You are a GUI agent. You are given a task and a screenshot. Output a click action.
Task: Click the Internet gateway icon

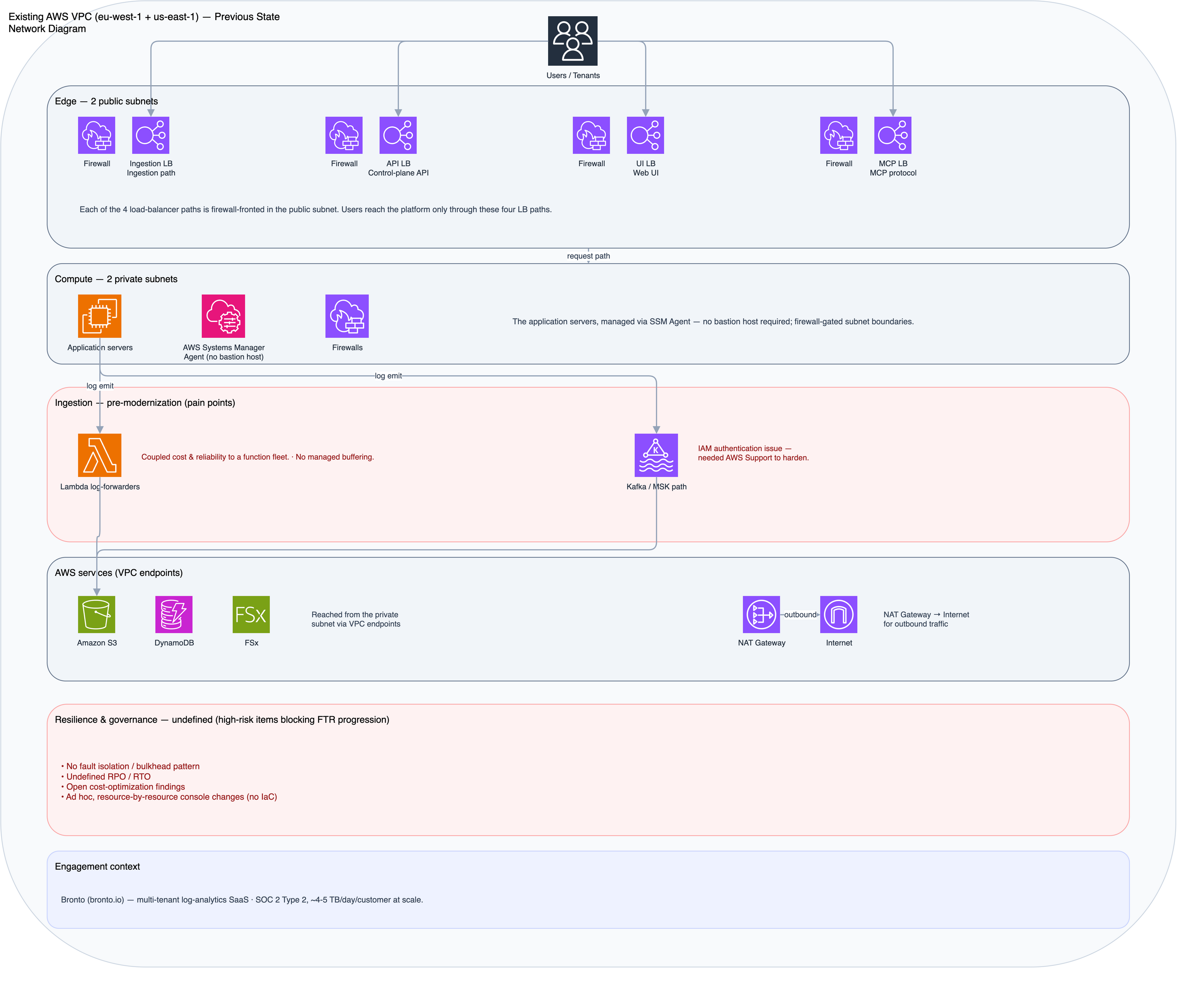839,615
